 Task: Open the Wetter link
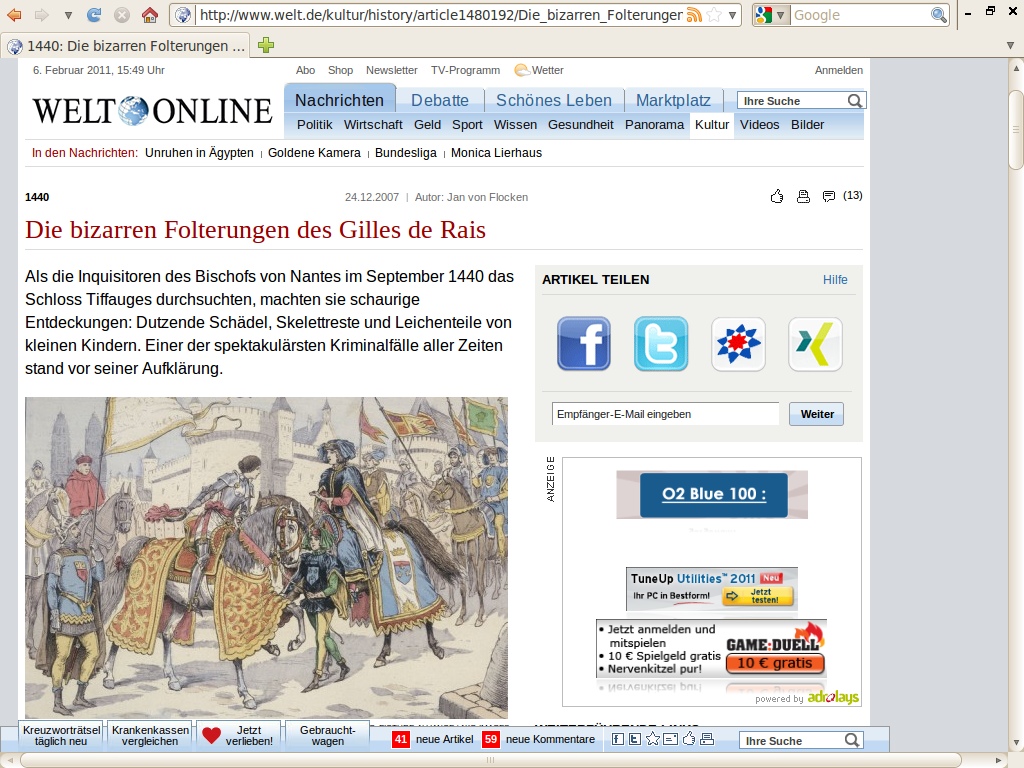tap(539, 70)
